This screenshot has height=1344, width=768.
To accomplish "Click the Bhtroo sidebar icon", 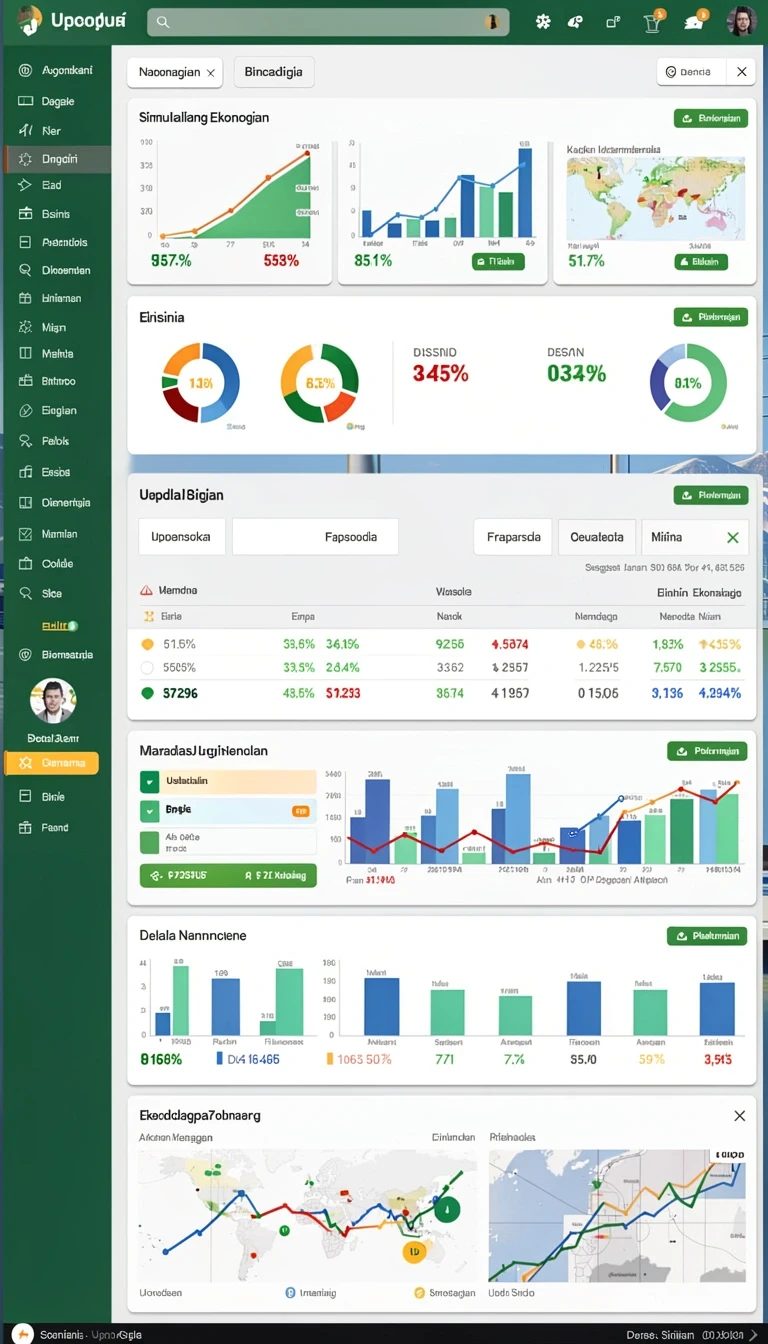I will coord(25,381).
